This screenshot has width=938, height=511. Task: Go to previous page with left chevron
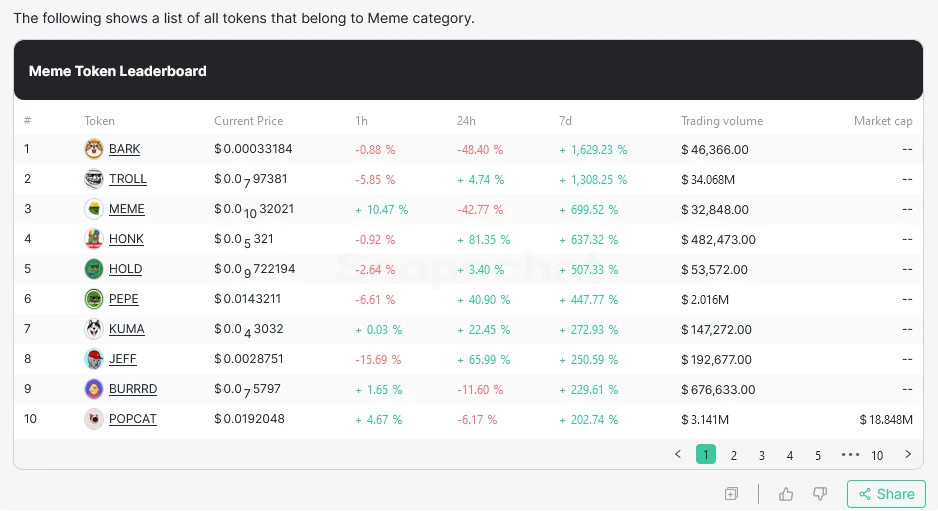point(678,454)
